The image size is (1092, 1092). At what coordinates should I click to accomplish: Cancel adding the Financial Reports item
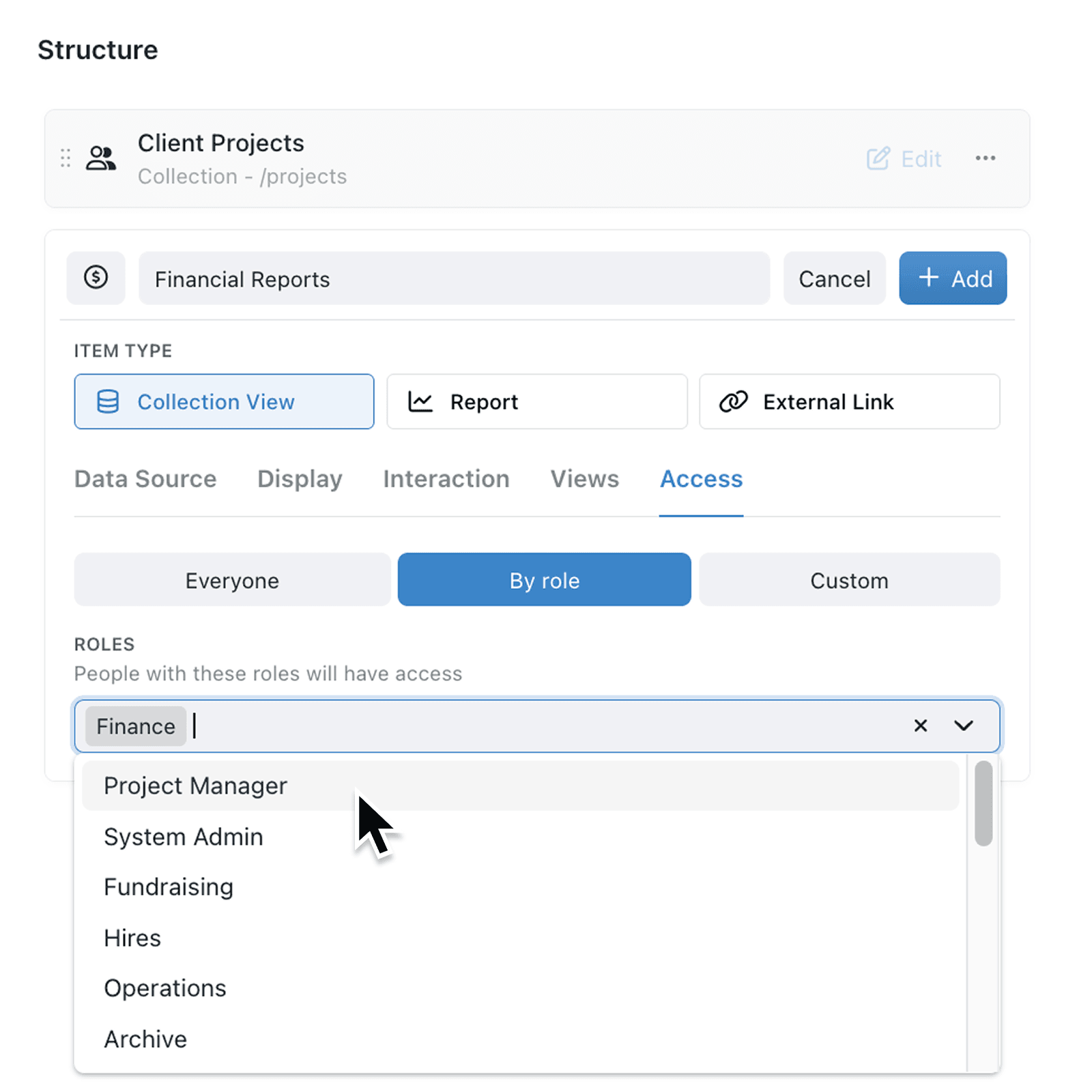click(x=834, y=278)
